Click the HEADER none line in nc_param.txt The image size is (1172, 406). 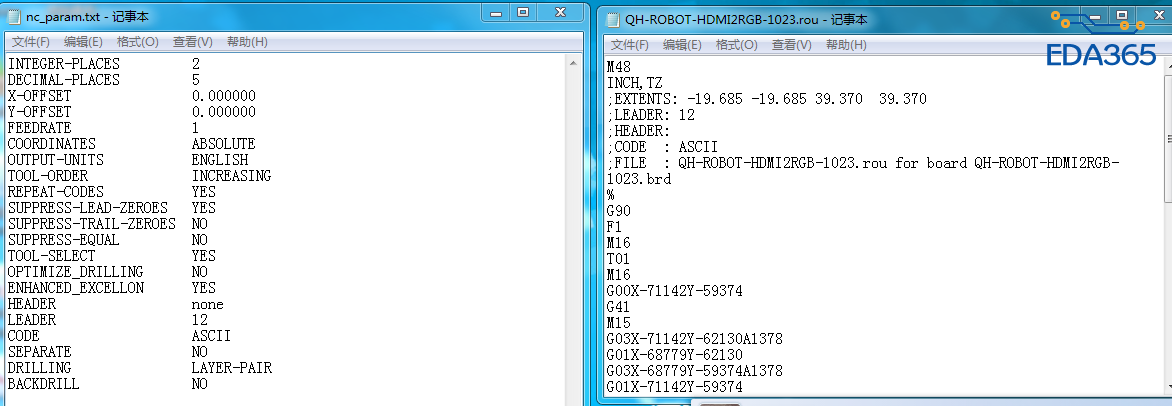point(115,304)
